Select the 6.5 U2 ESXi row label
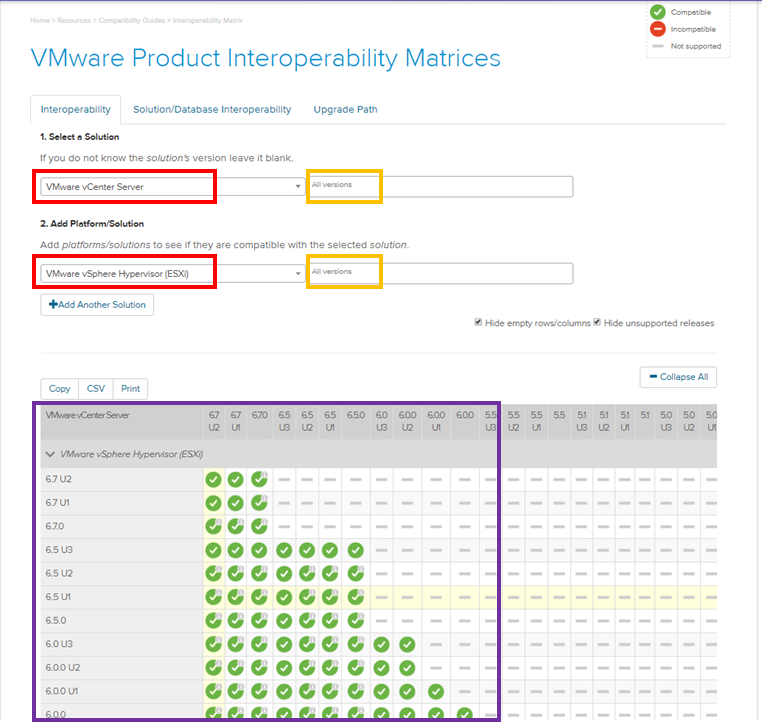Viewport: 762px width, 722px height. [59, 573]
